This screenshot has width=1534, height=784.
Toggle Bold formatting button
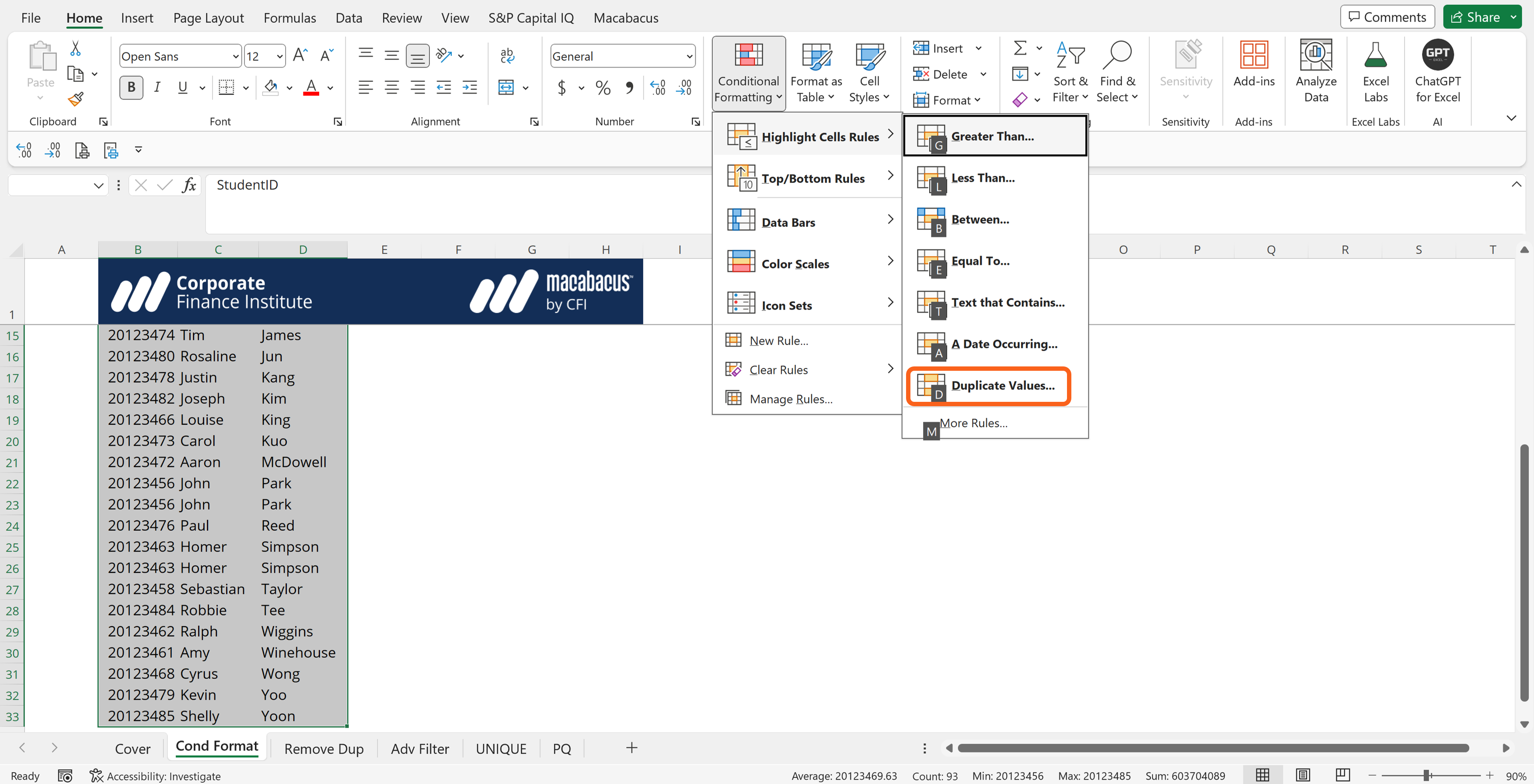point(131,88)
